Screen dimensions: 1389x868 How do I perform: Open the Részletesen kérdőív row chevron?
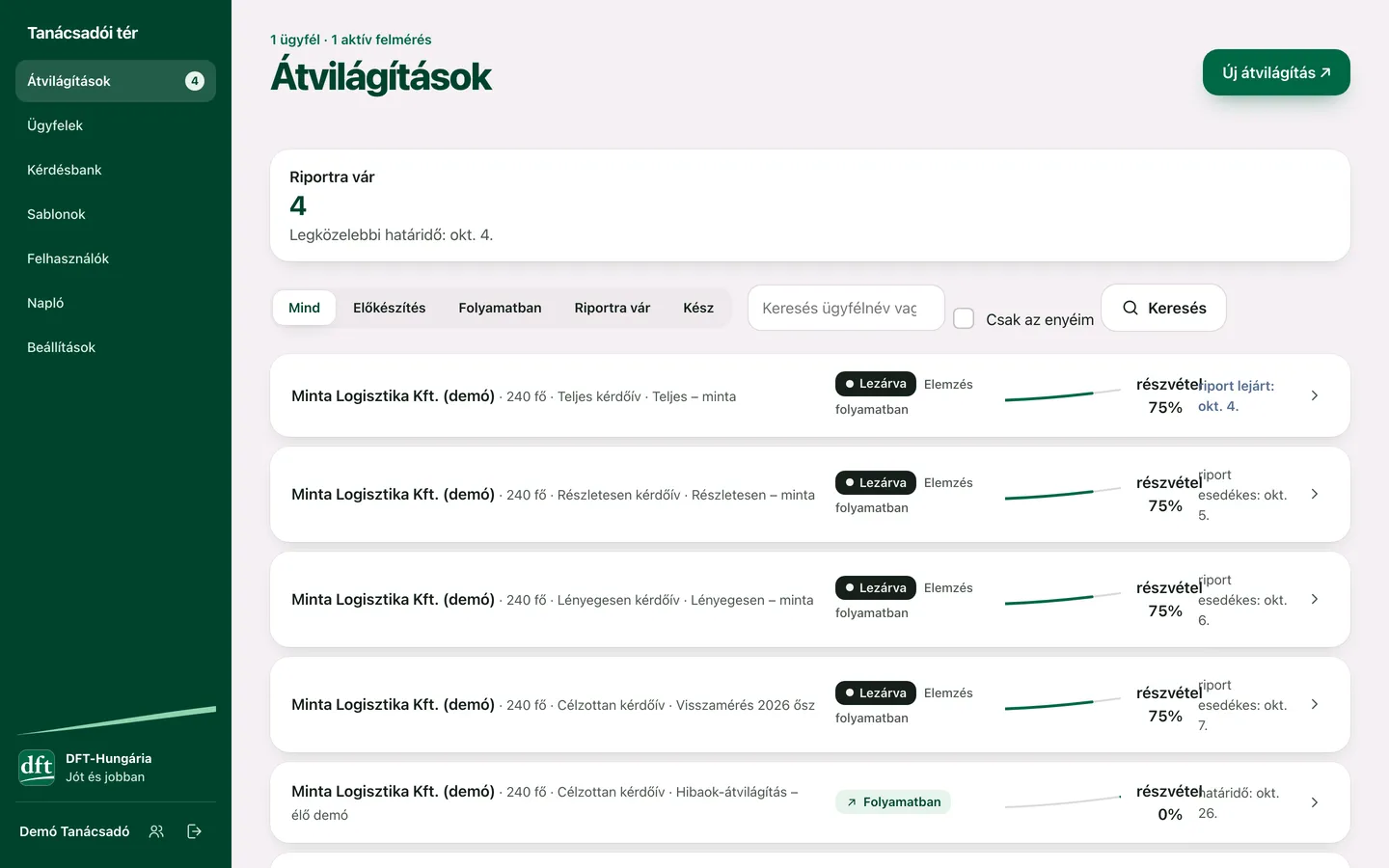click(x=1315, y=494)
